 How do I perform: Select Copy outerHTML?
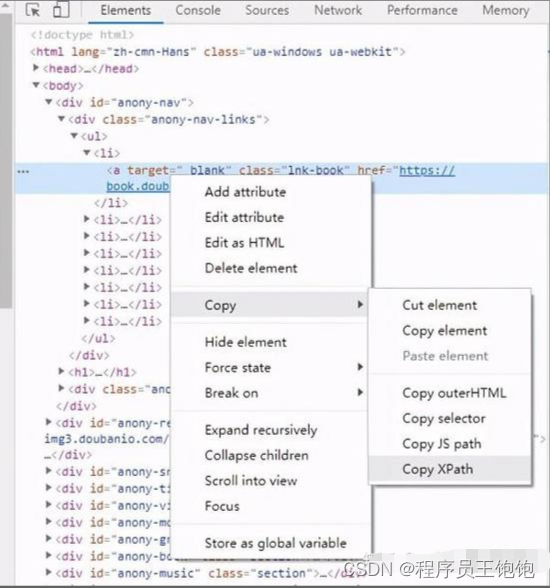[454, 393]
